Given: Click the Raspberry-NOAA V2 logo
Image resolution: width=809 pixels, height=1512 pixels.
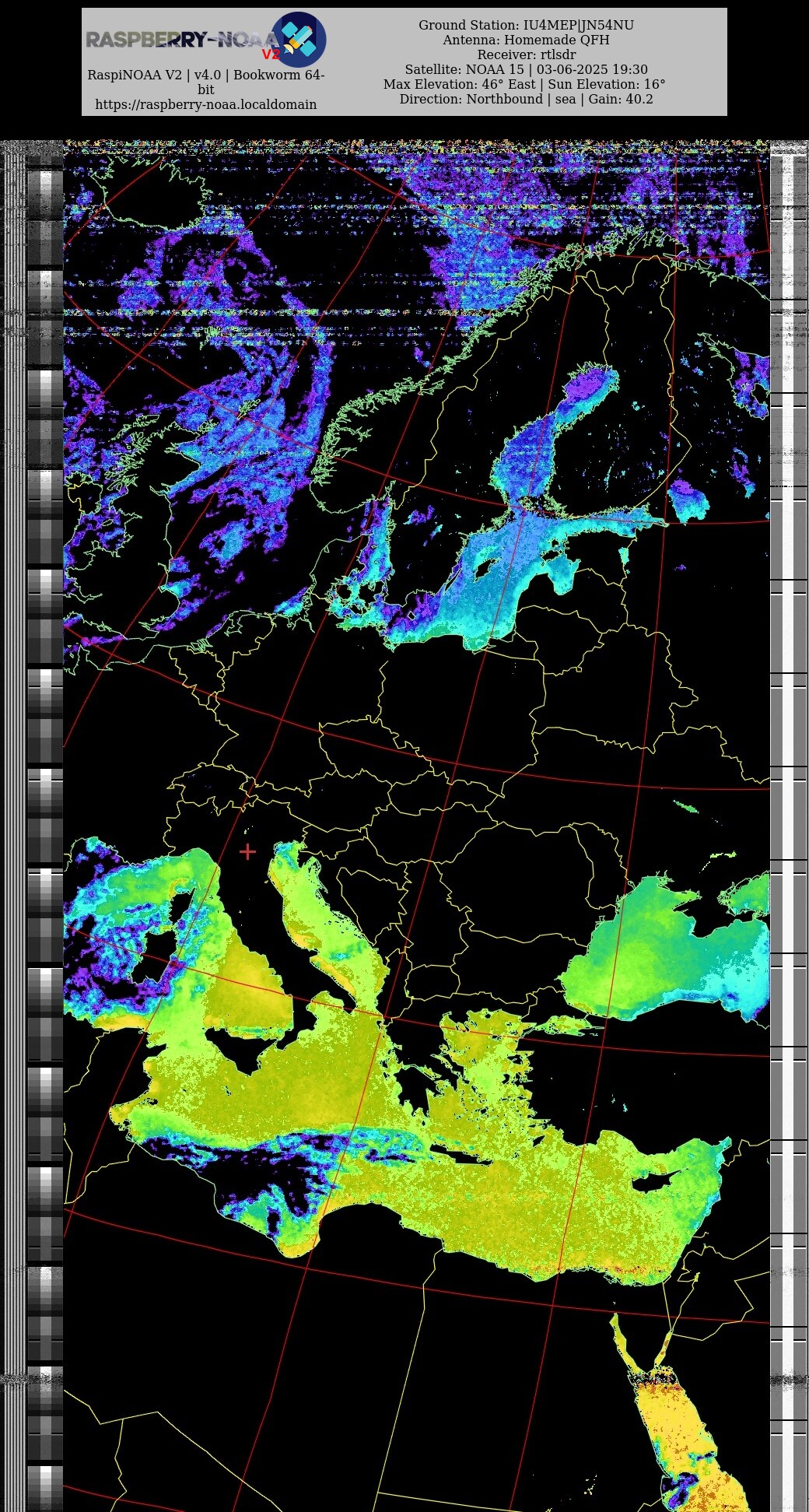Looking at the screenshot, I should (205, 40).
